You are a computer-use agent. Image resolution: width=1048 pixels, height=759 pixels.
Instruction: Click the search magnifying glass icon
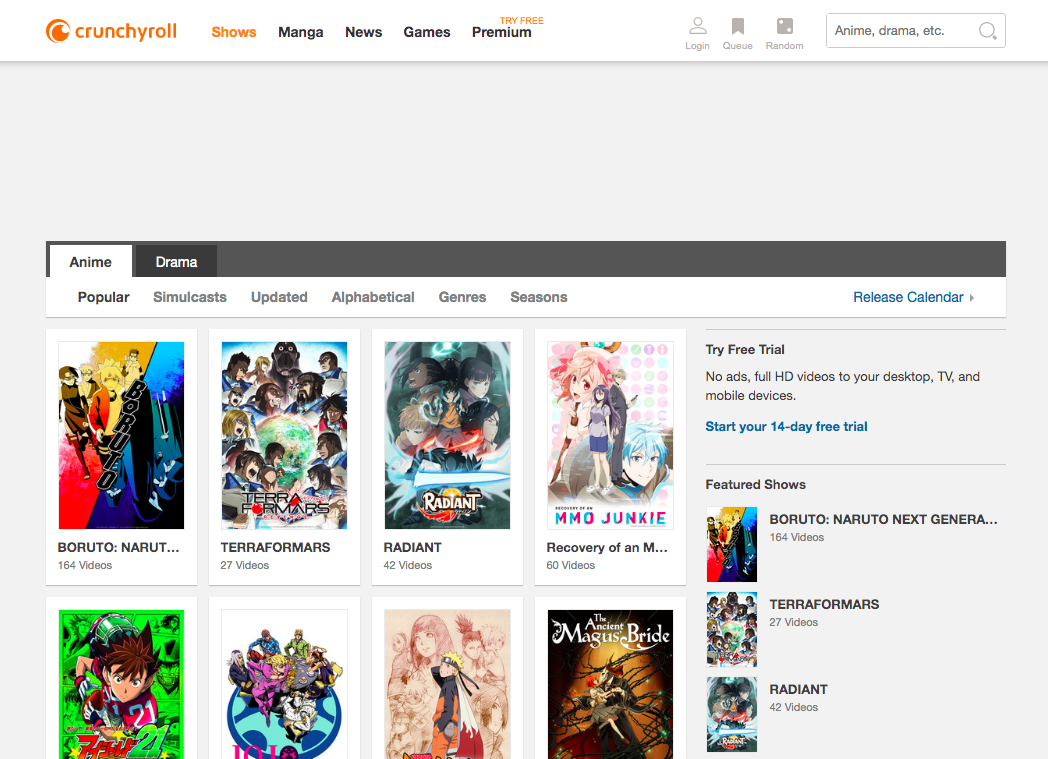(x=986, y=31)
